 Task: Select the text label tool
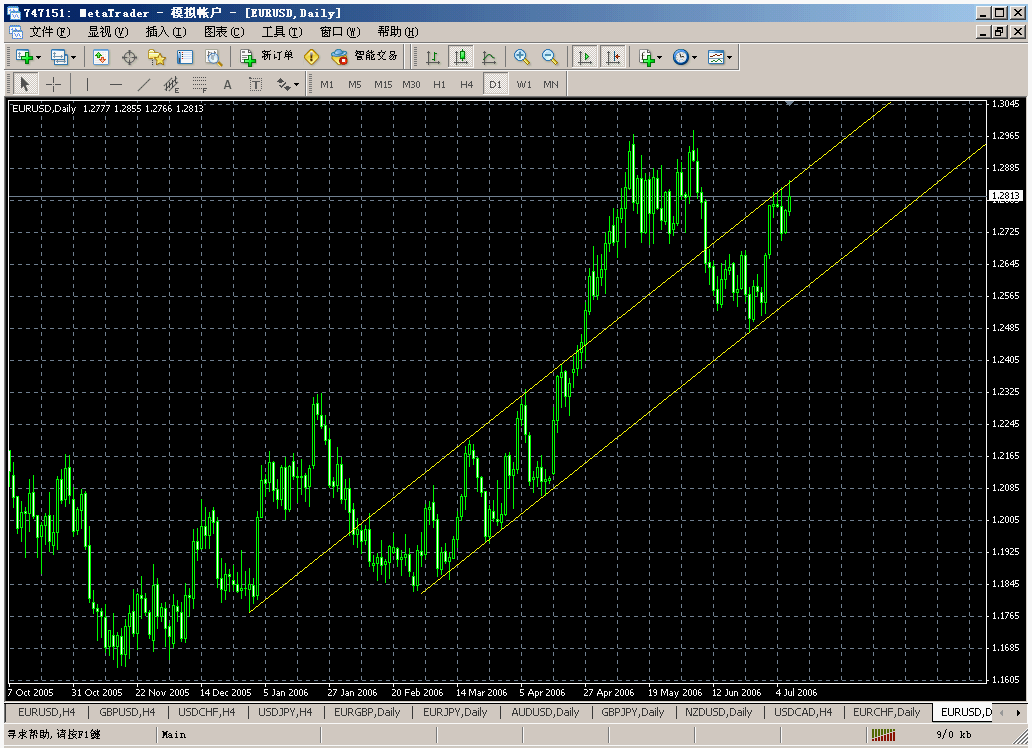255,84
